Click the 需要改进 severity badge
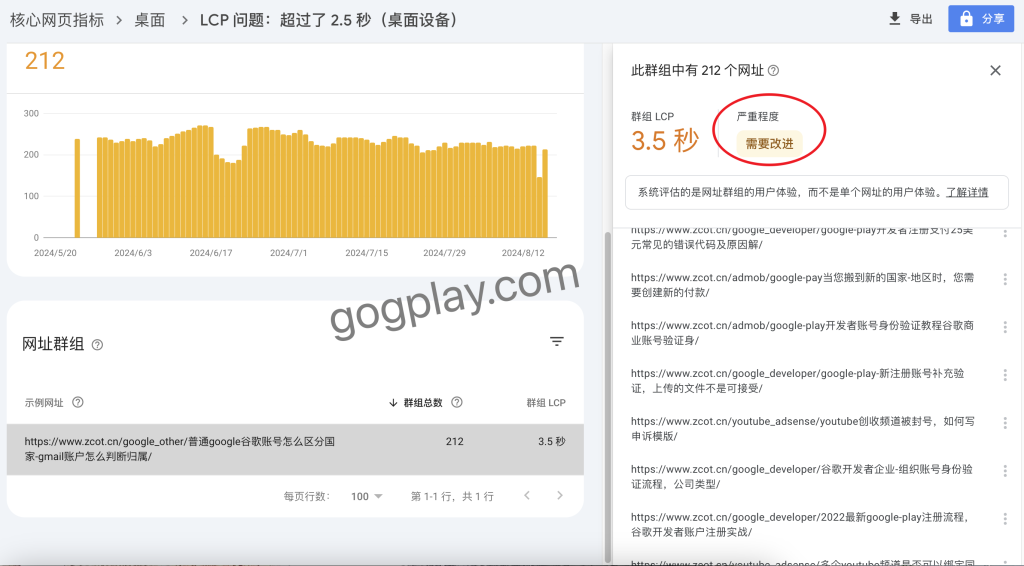Screen dimensions: 1024x566 point(769,144)
